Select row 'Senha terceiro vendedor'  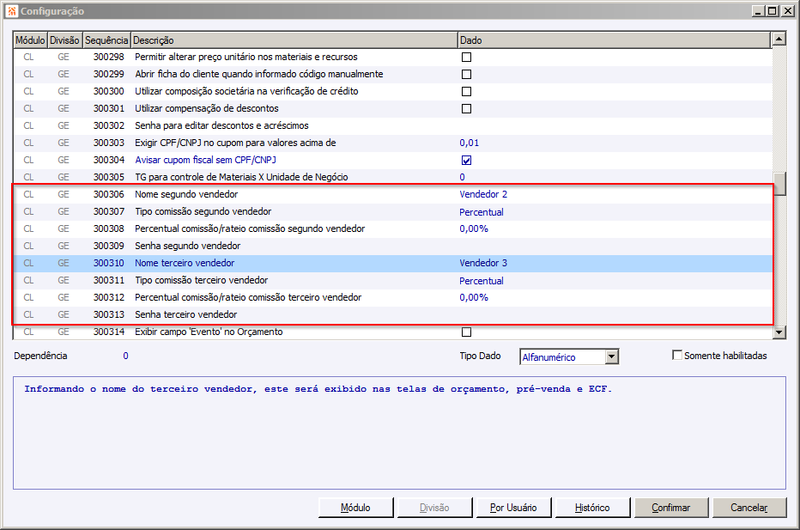point(392,315)
